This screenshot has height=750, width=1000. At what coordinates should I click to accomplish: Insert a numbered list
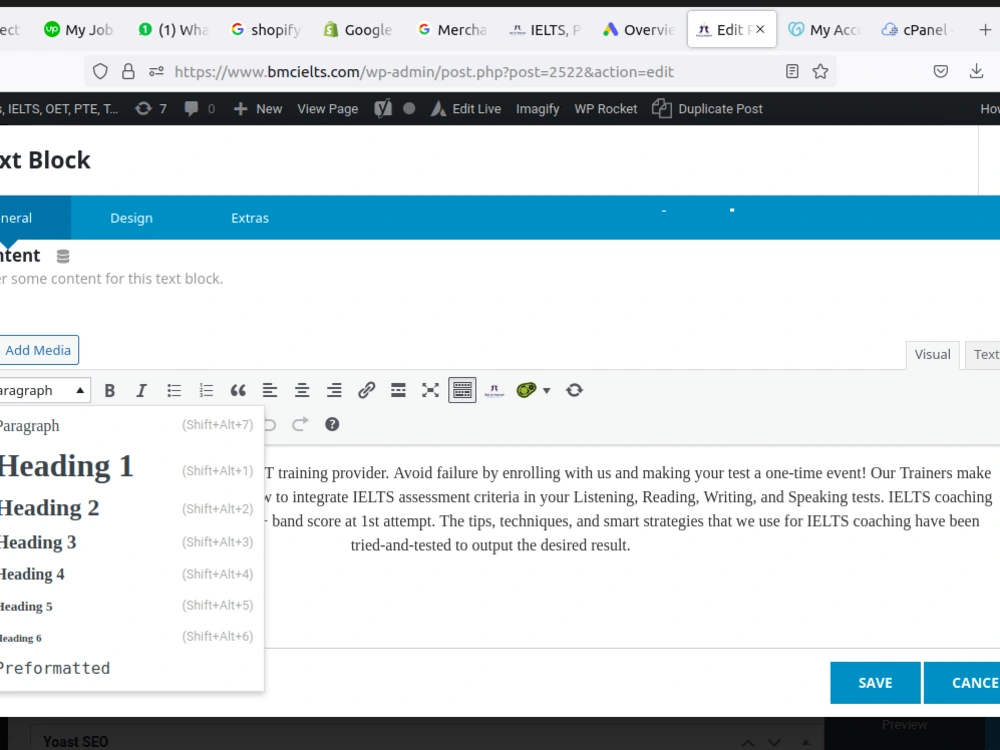click(206, 390)
